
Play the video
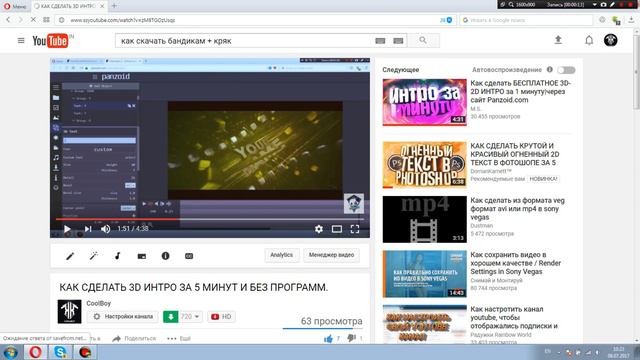point(67,229)
